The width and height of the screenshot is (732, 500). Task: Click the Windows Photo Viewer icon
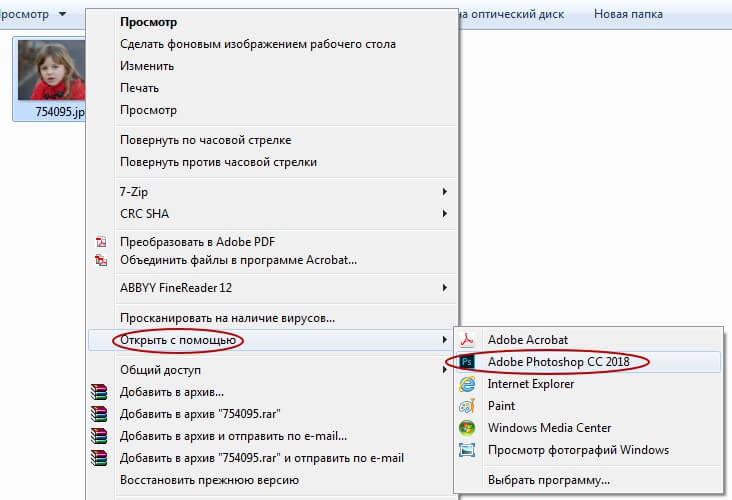pos(467,450)
